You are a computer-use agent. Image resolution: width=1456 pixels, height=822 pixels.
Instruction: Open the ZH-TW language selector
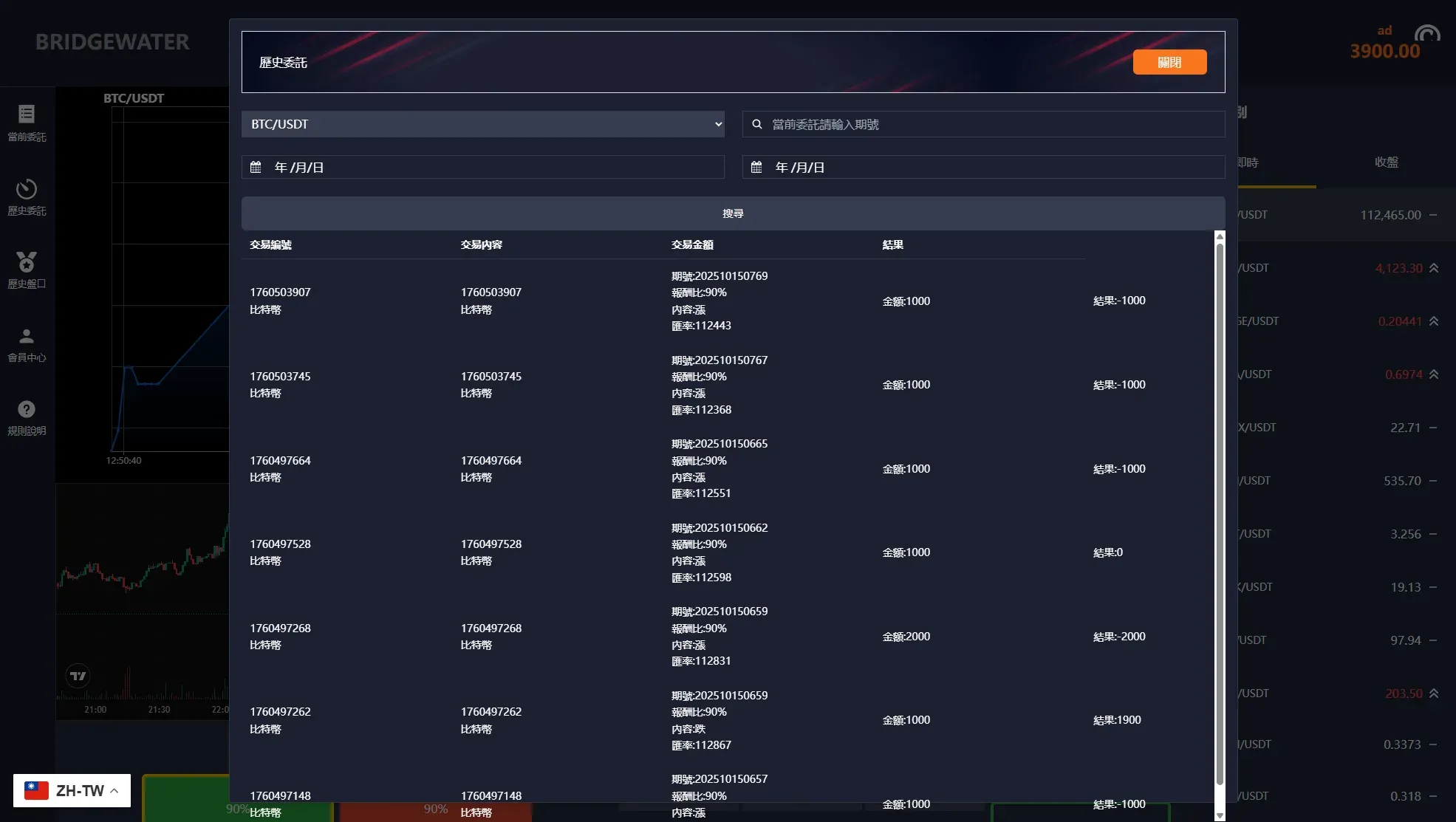[x=72, y=790]
